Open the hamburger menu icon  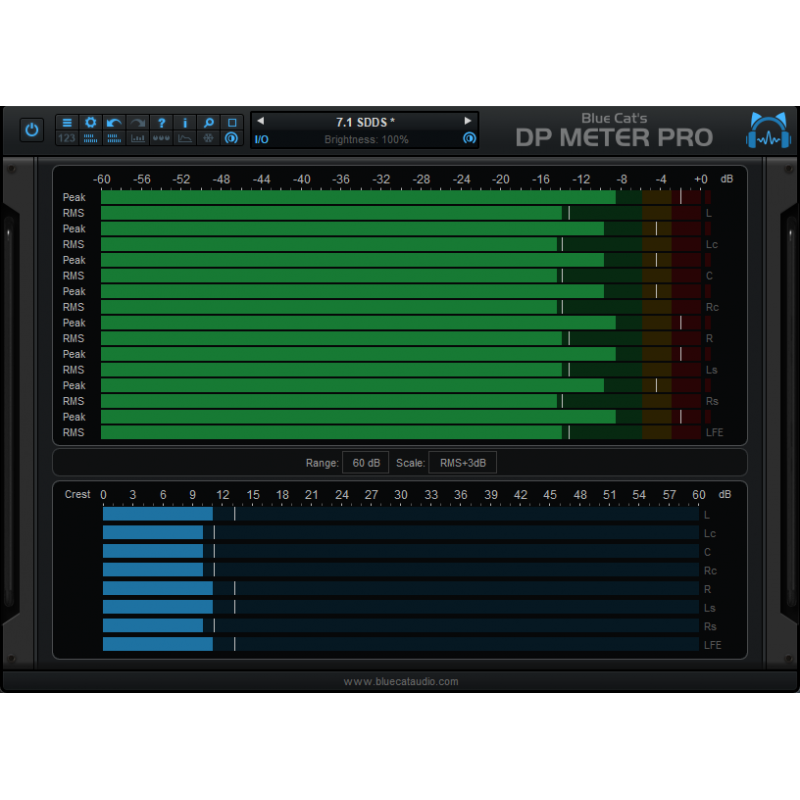pos(66,121)
